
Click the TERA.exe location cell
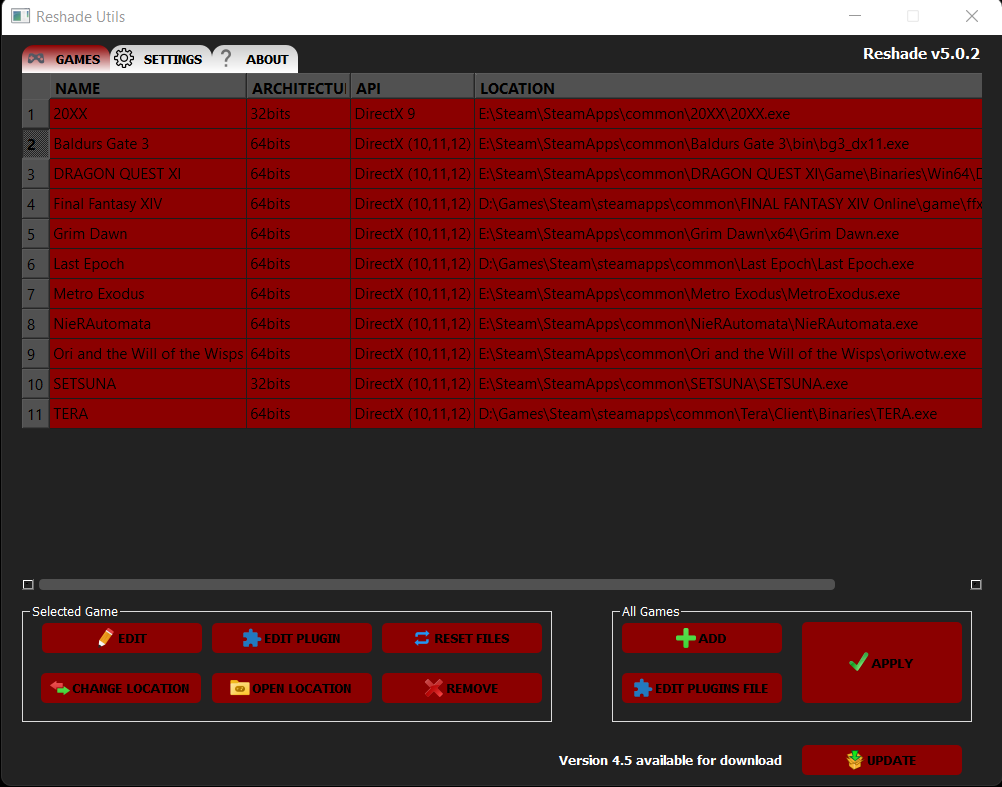click(728, 414)
